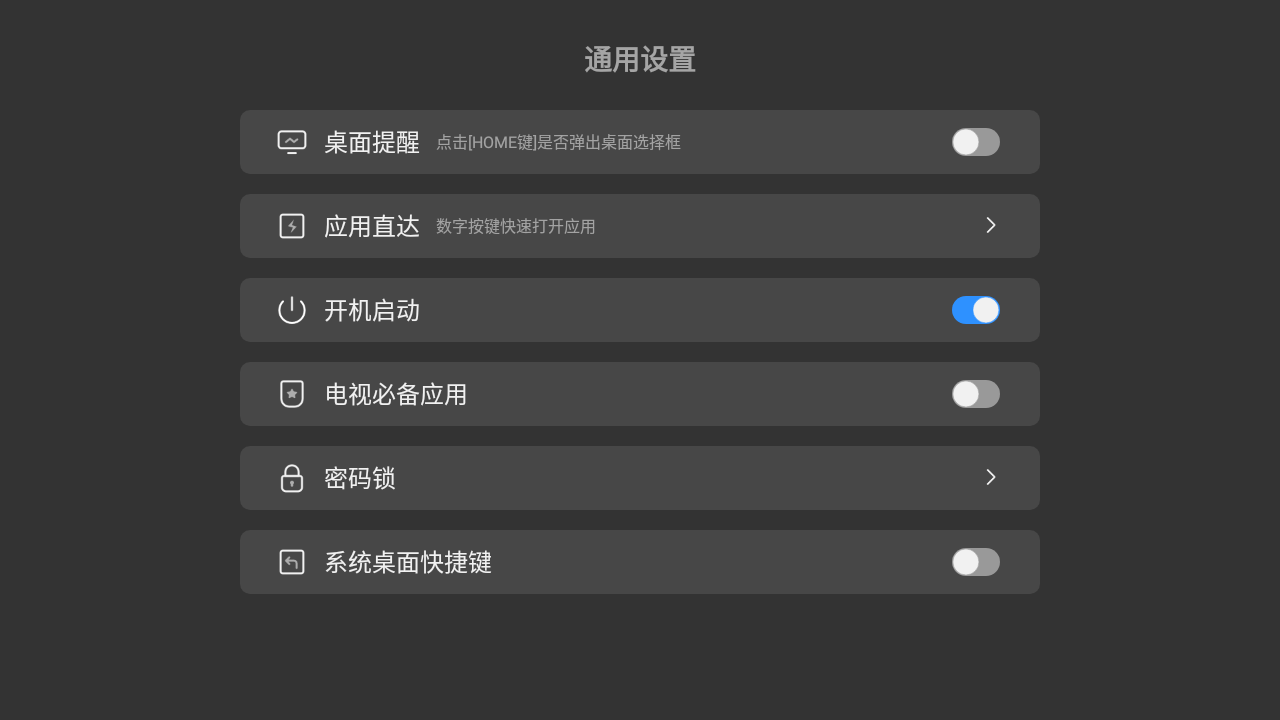Click the power icon beside 开机启动
This screenshot has width=1280, height=720.
[x=291, y=310]
